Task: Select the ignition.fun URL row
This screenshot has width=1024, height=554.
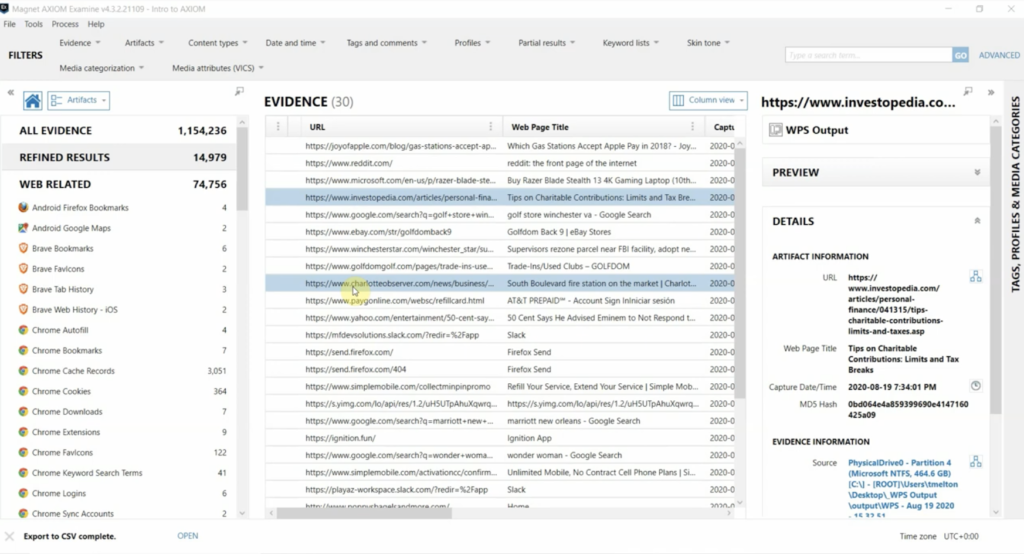Action: tap(500, 438)
